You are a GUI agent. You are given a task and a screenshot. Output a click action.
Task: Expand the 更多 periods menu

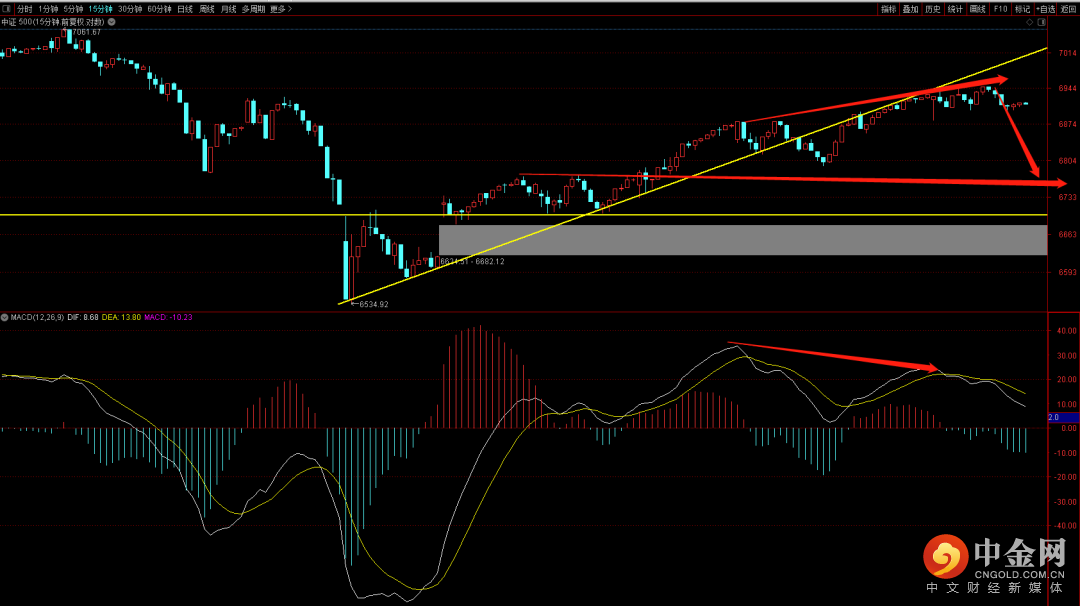[280, 9]
